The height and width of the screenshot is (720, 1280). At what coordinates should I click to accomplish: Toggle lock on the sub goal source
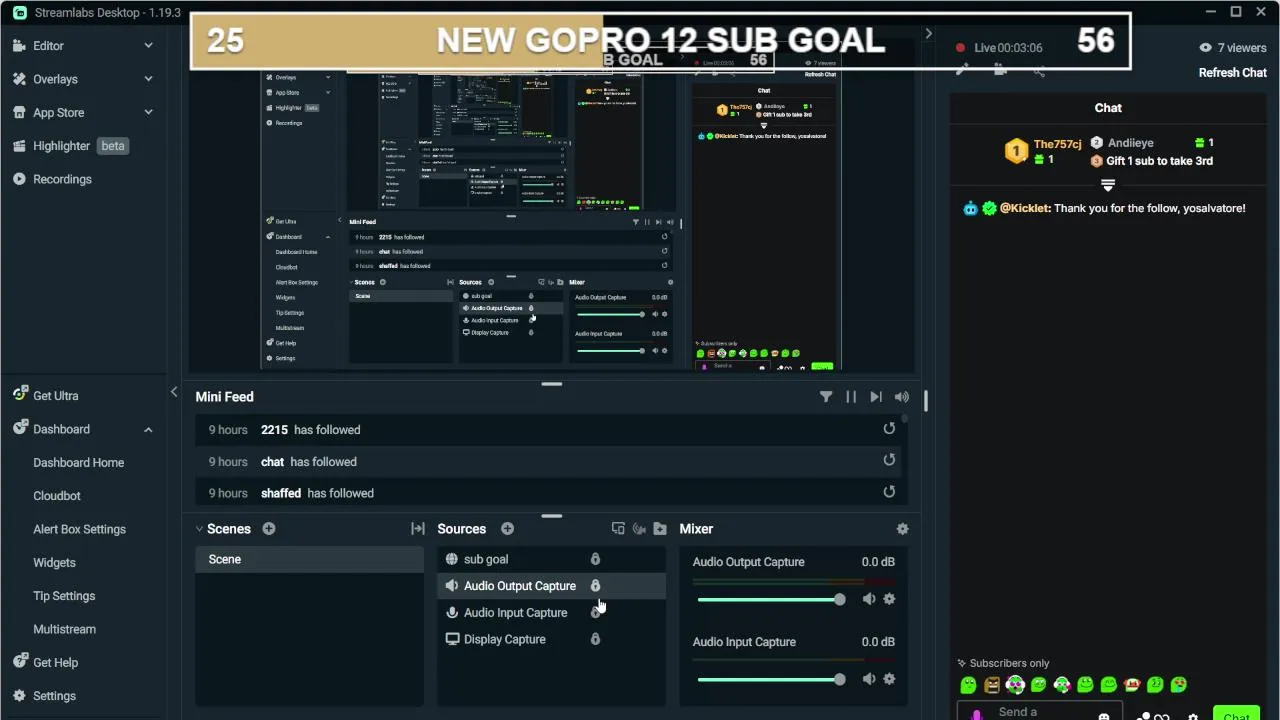[x=595, y=559]
